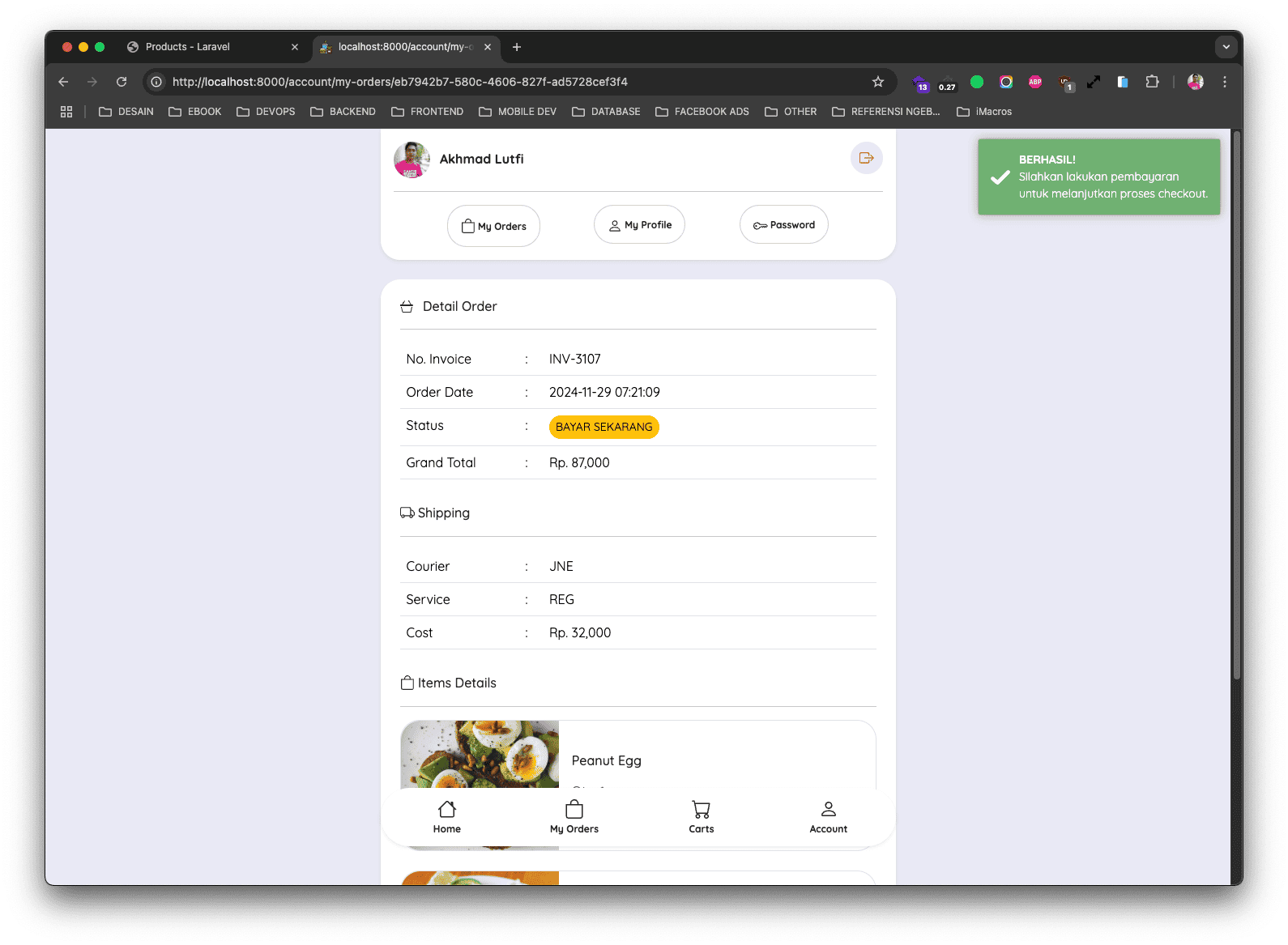This screenshot has height=945, width=1288.
Task: Reload the page using the refresh icon
Action: coord(122,82)
